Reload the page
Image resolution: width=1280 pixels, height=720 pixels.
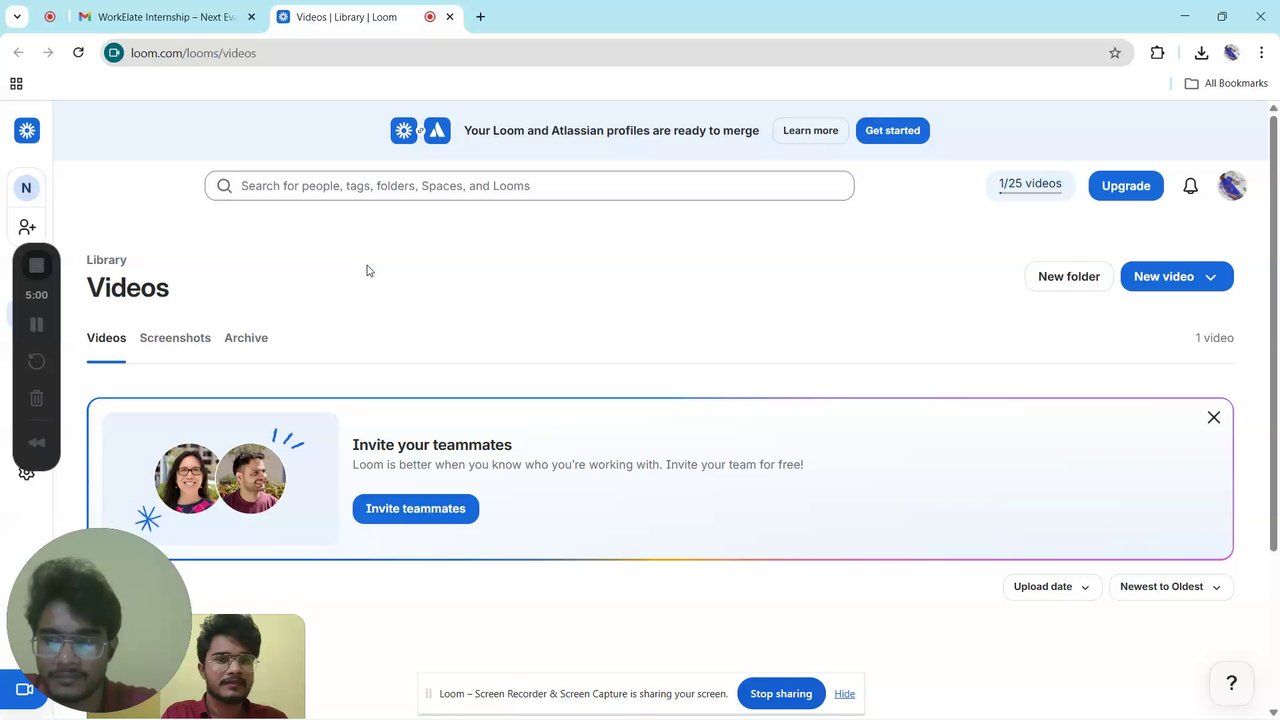(78, 53)
